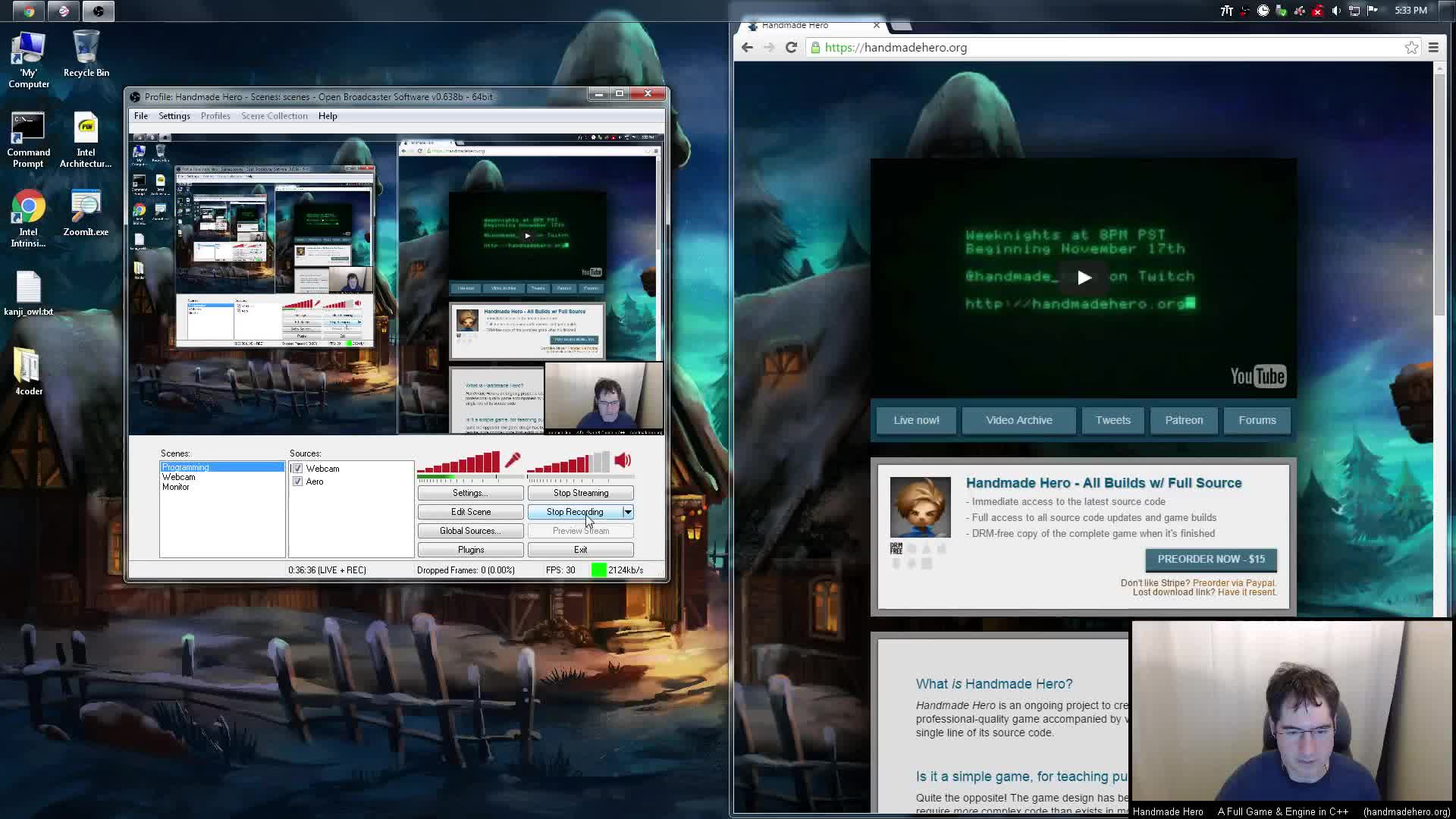Open the File menu in OBS
The image size is (1456, 819).
141,116
